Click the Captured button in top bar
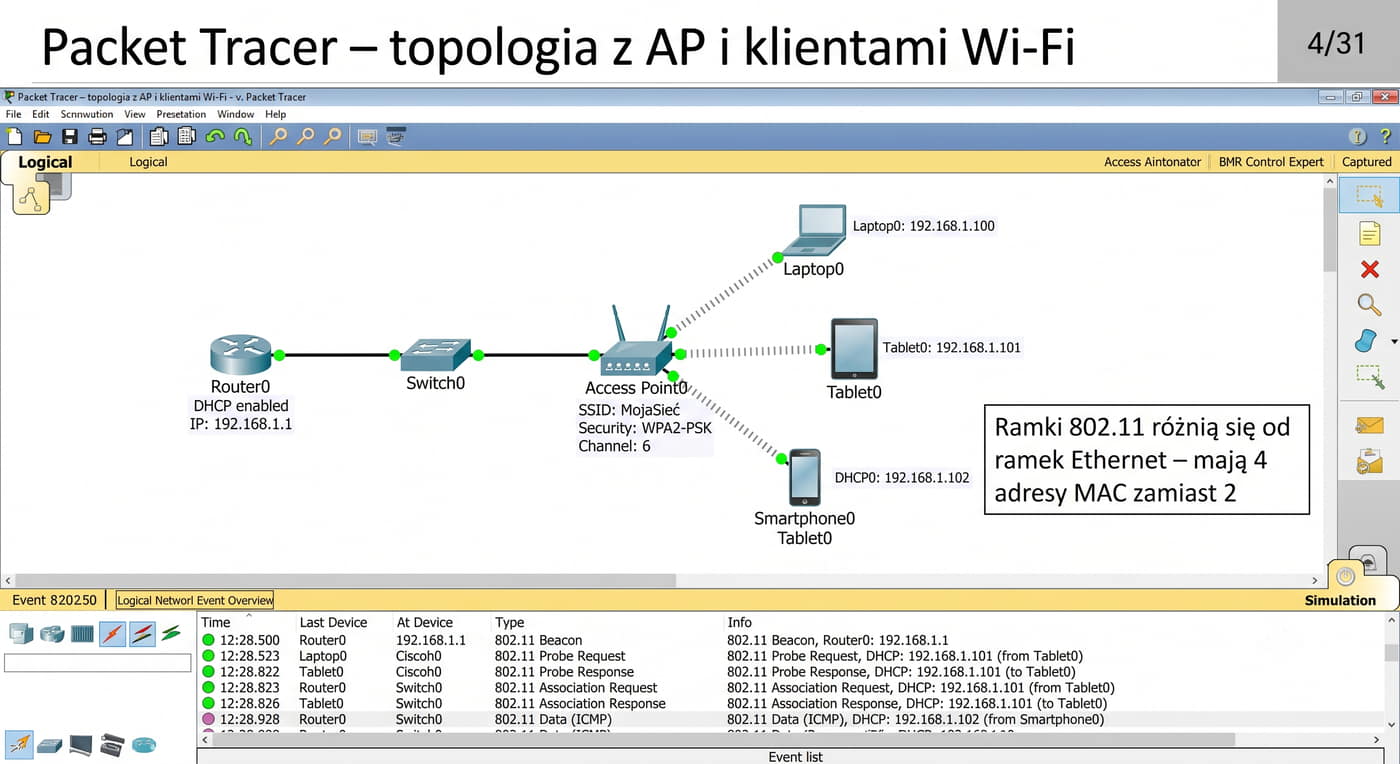Viewport: 1400px width, 764px height. pyautogui.click(x=1366, y=162)
